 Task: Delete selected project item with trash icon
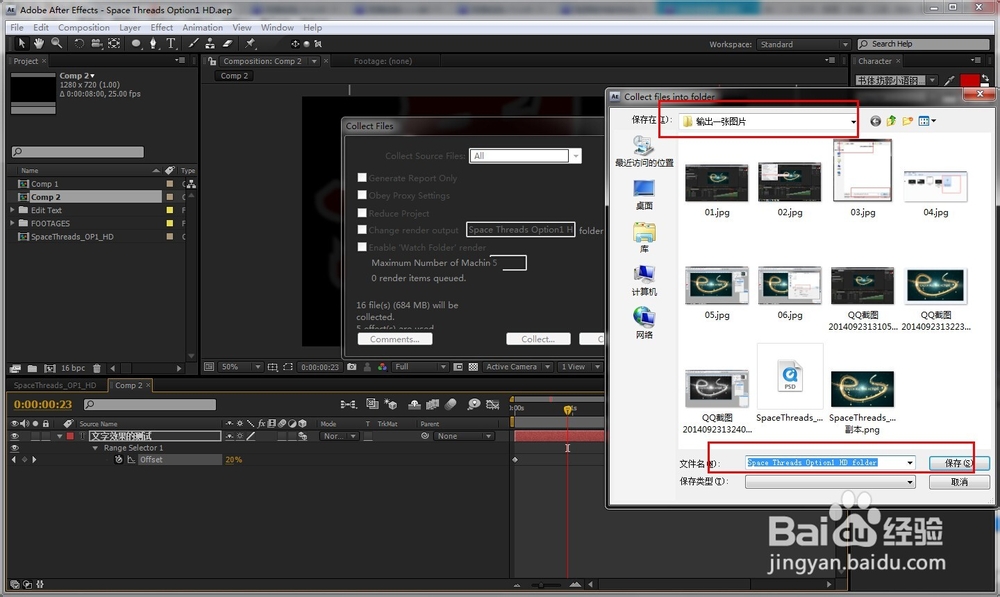click(x=97, y=368)
